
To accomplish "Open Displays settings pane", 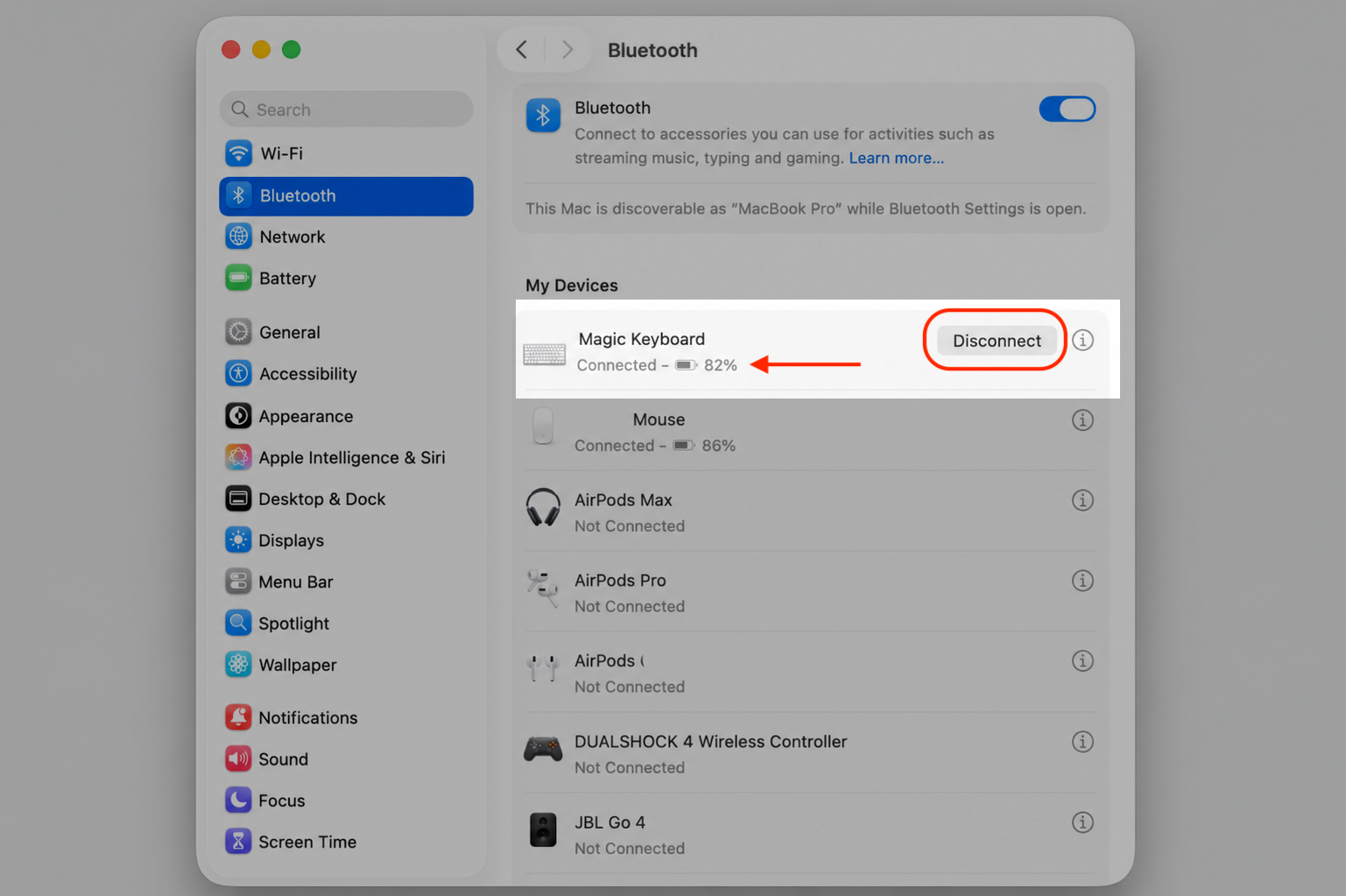I will 346,540.
